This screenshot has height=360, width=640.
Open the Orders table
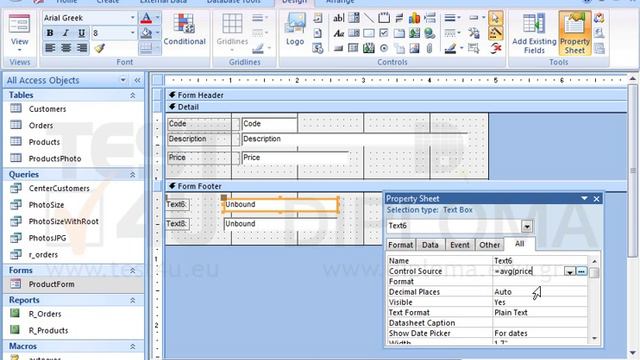pyautogui.click(x=41, y=125)
